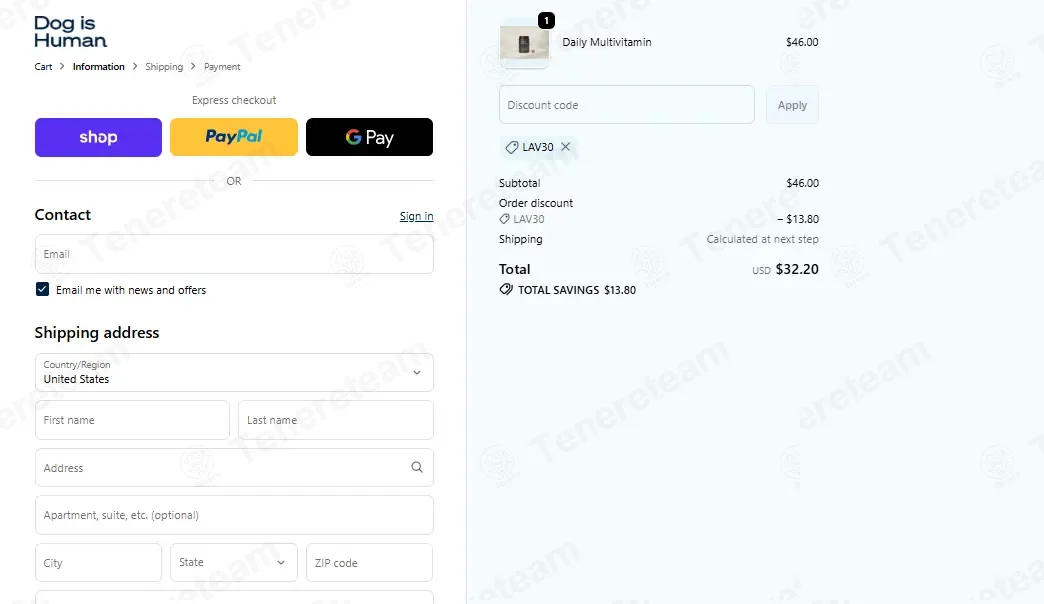Select Google Pay express checkout
This screenshot has width=1044, height=604.
click(370, 137)
